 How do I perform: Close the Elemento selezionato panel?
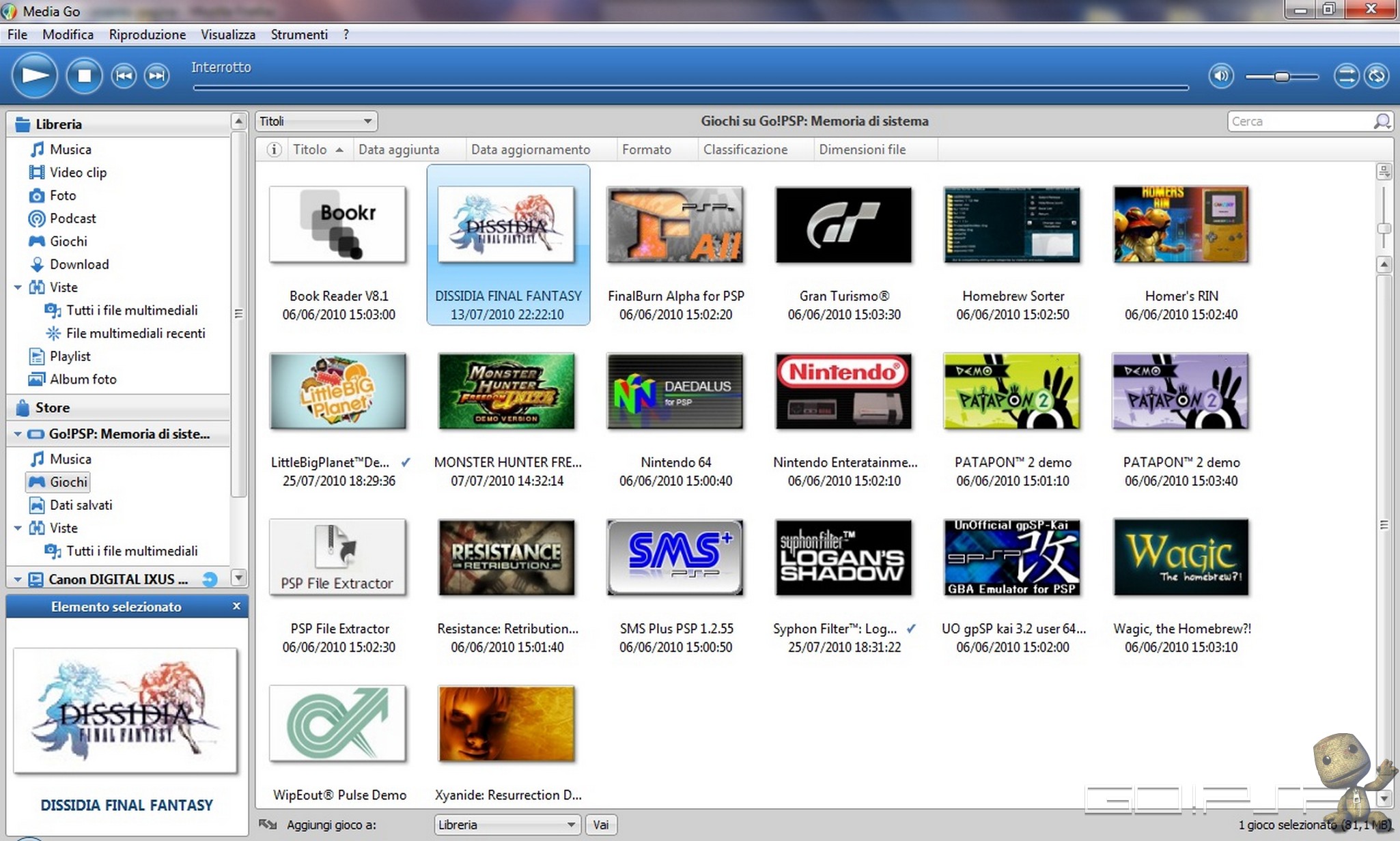pyautogui.click(x=236, y=606)
